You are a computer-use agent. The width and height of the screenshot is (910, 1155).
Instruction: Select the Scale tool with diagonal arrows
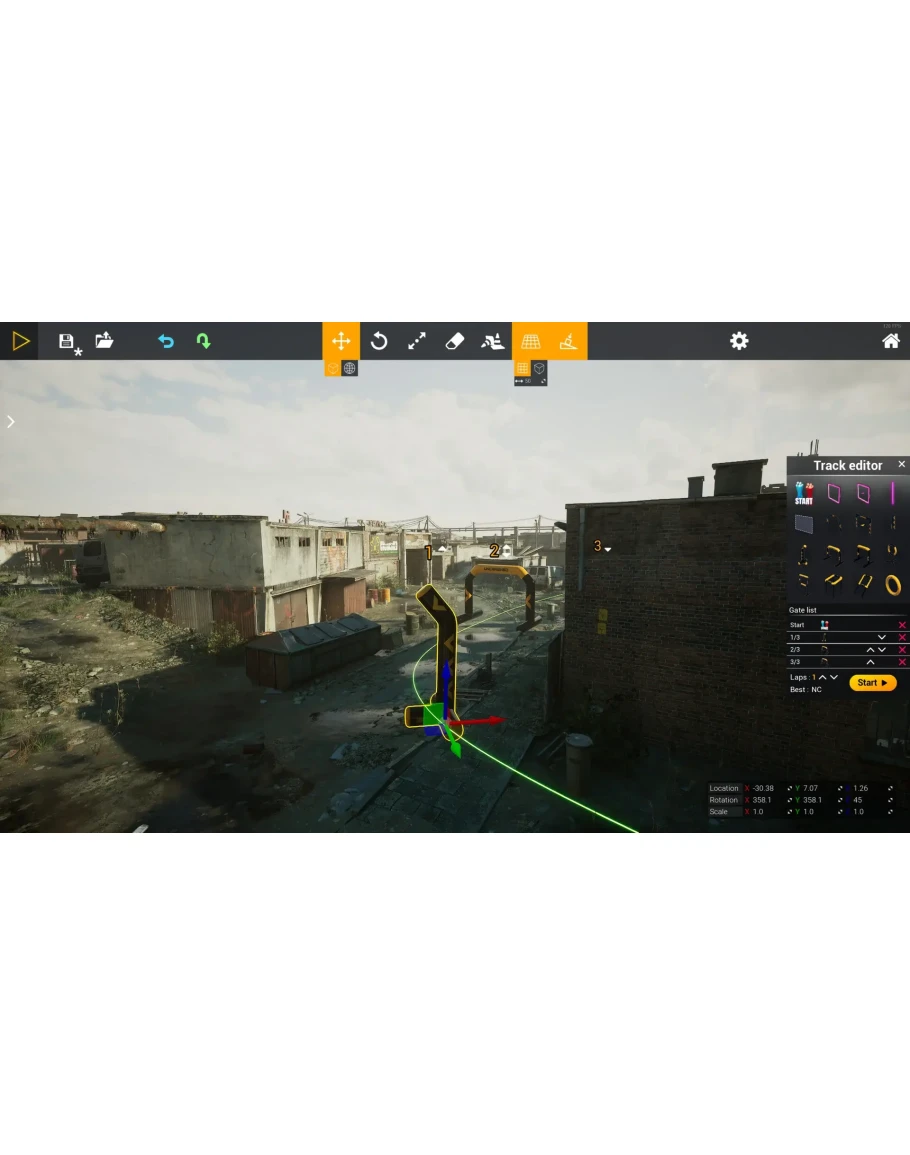point(417,341)
